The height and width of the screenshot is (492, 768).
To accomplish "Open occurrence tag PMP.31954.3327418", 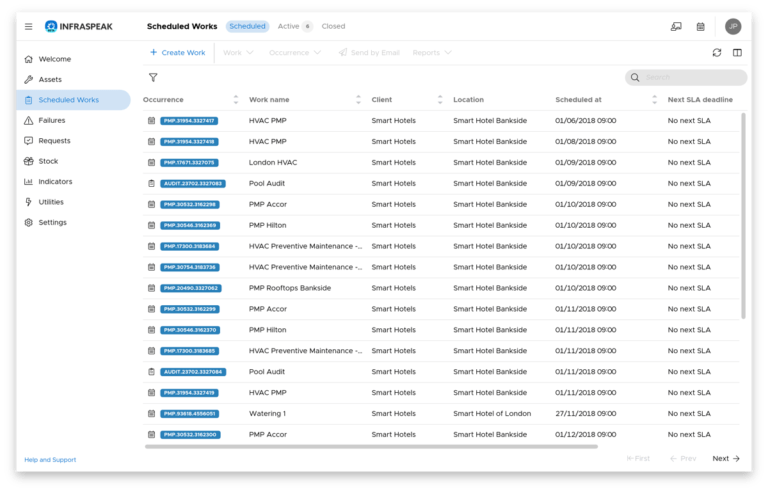I will tap(189, 142).
